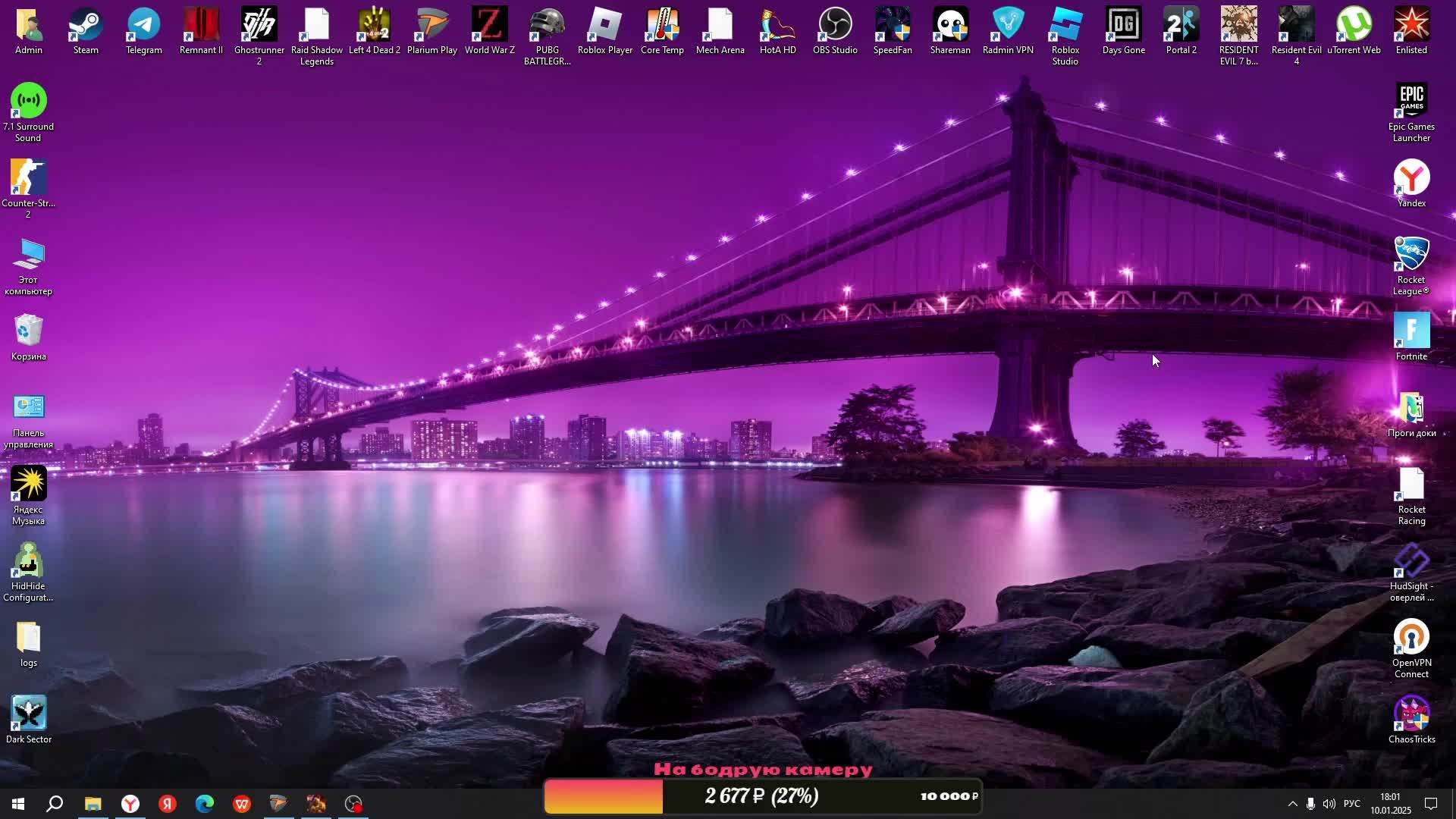This screenshot has height=819, width=1456.
Task: Select the Days Gone icon
Action: click(1124, 30)
